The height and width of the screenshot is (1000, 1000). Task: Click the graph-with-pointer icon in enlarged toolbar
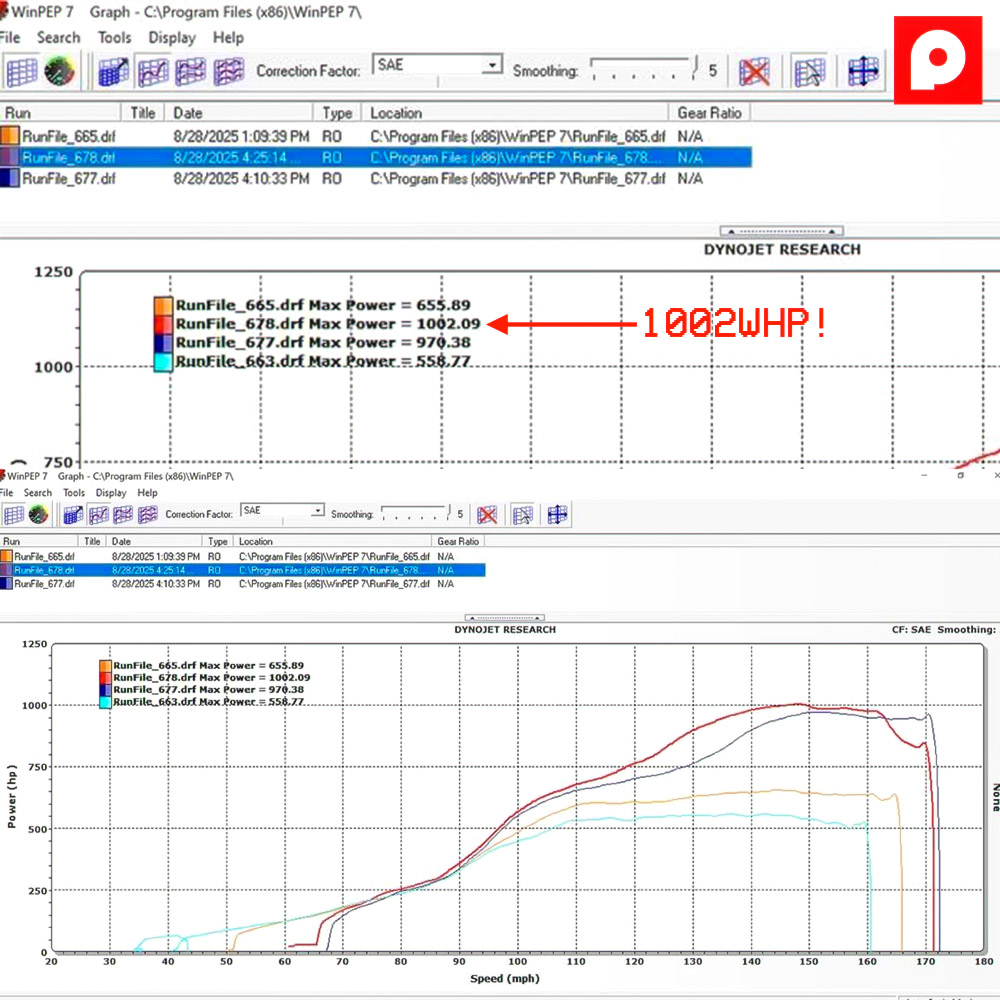pos(809,71)
